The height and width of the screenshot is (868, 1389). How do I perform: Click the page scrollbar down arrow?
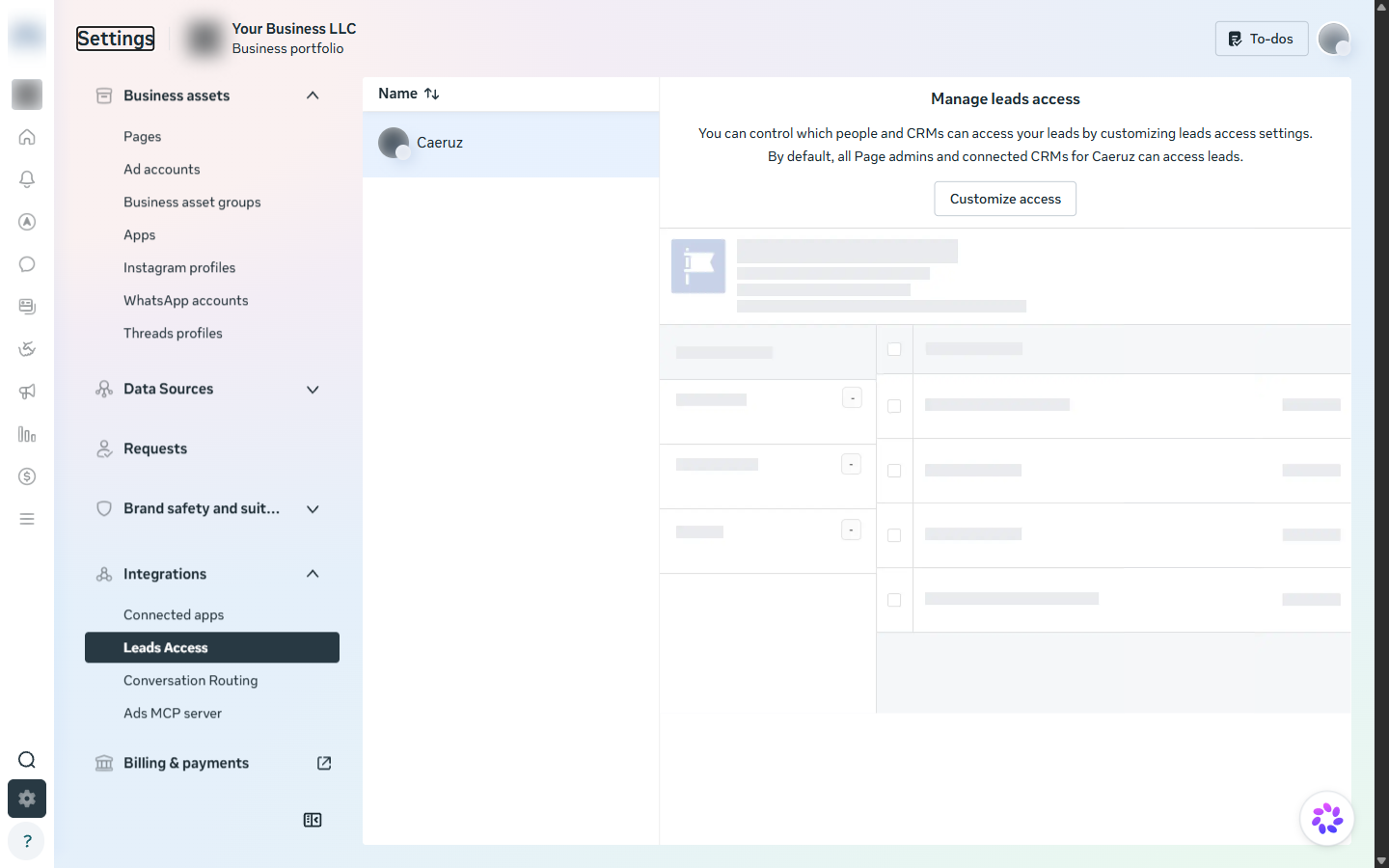point(1381,860)
